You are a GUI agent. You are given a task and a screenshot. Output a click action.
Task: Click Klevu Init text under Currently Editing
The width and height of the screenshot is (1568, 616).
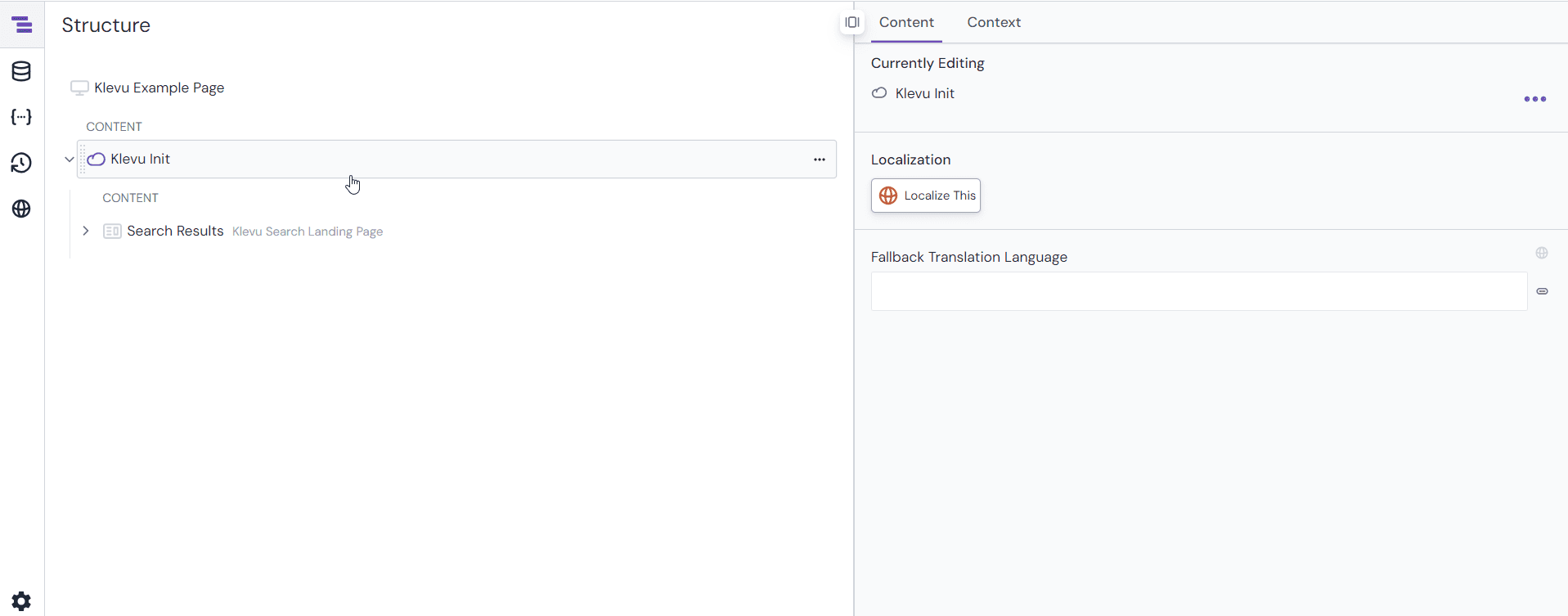925,93
